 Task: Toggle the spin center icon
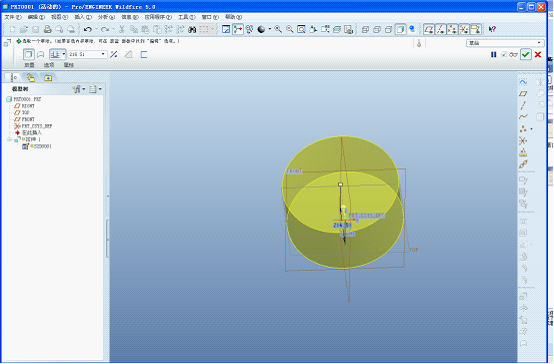coord(238,29)
